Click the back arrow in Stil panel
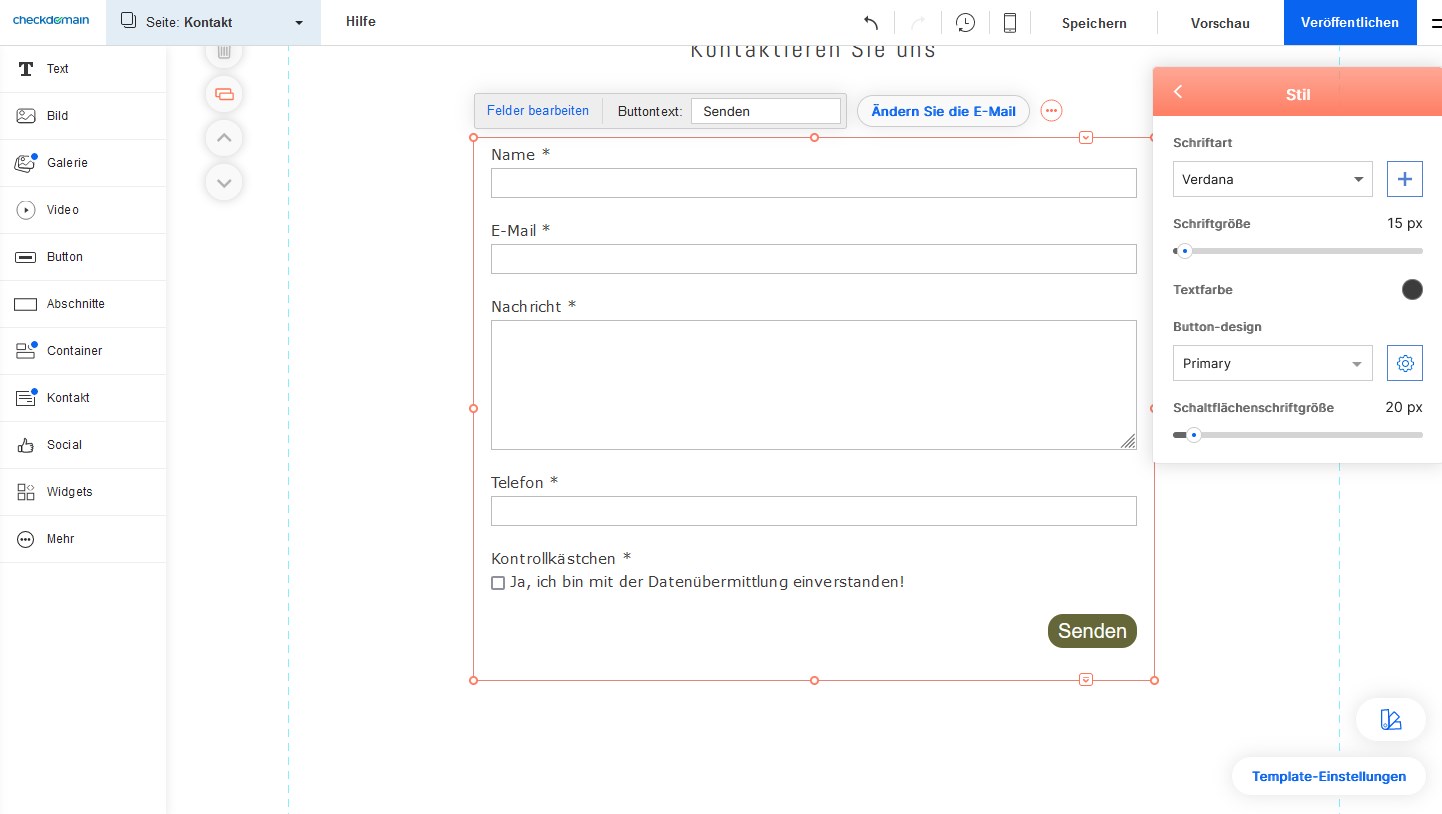 pyautogui.click(x=1178, y=92)
